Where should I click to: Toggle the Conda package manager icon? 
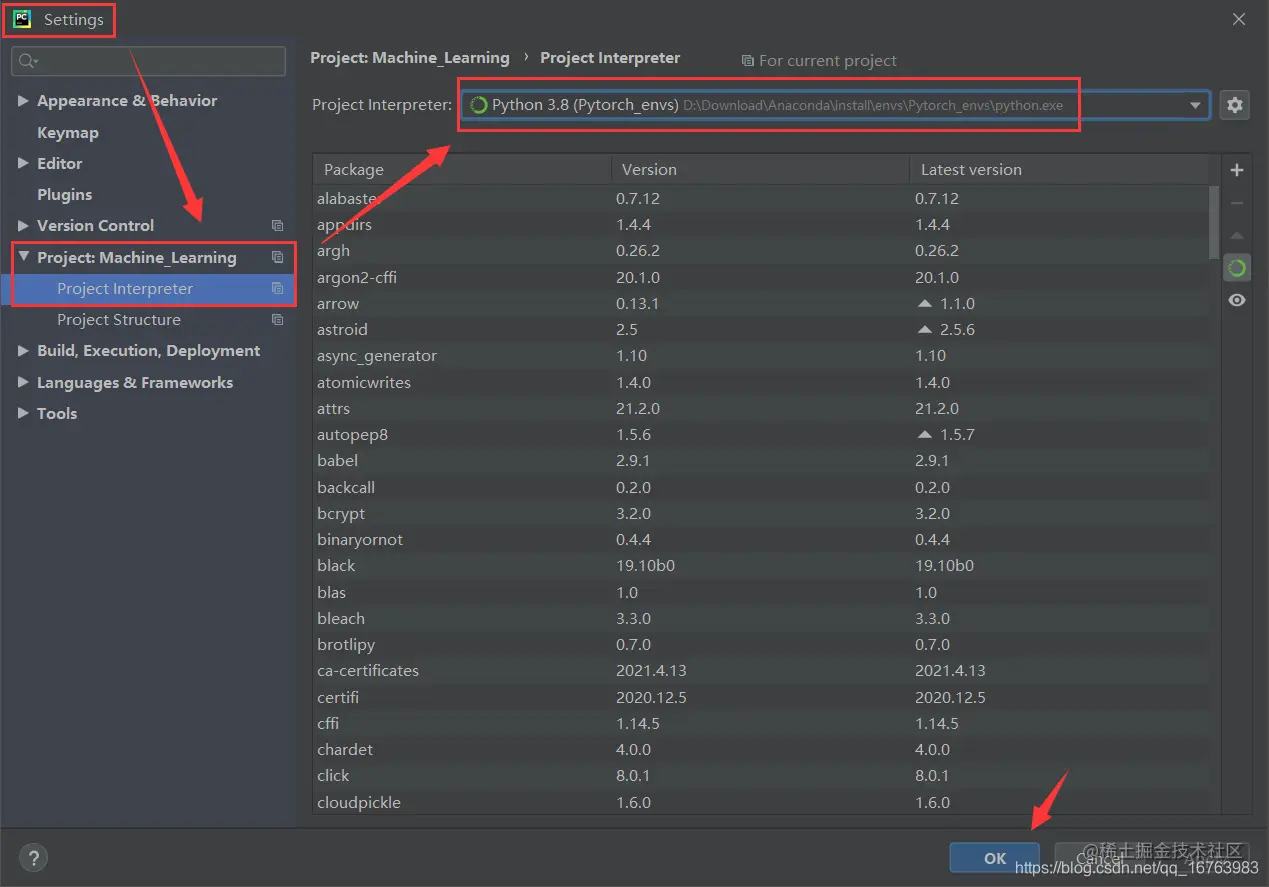1237,268
